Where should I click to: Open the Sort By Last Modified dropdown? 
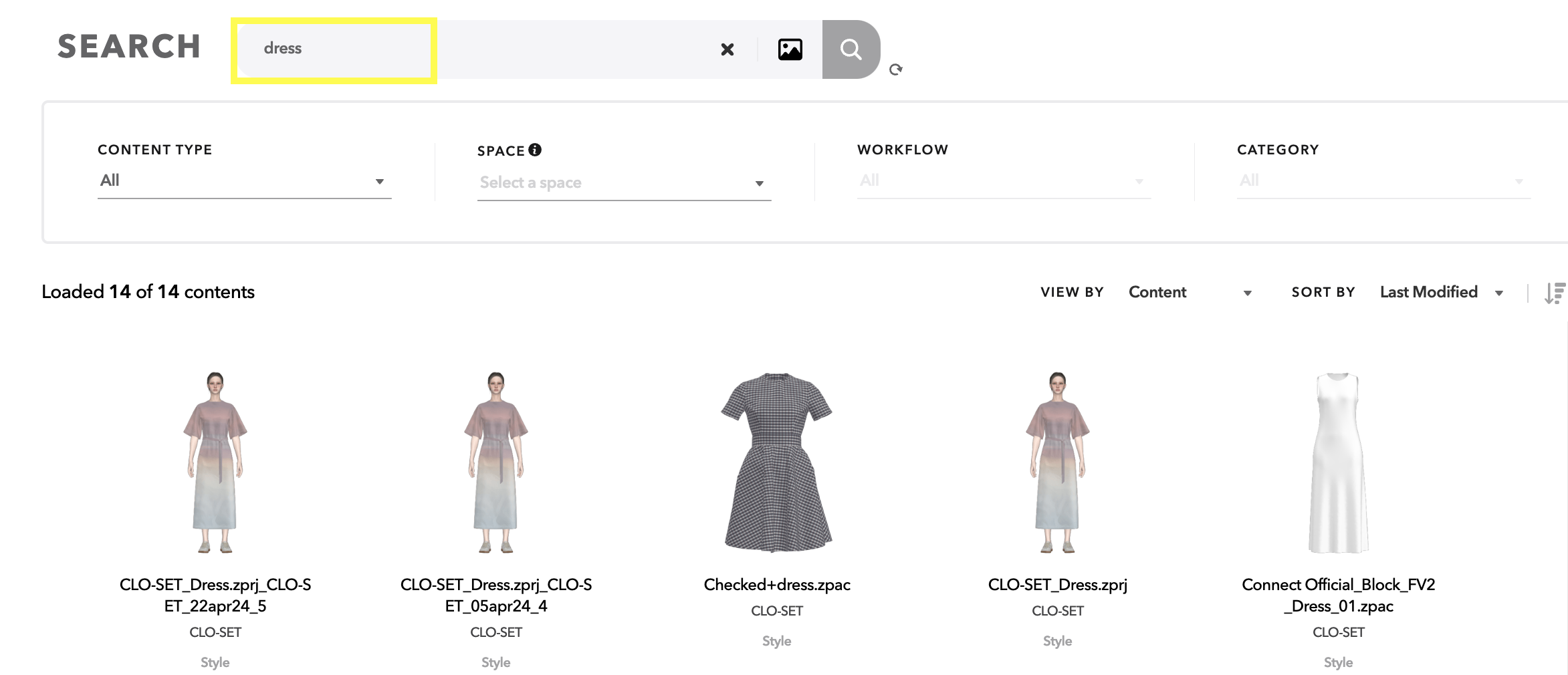(x=1442, y=293)
